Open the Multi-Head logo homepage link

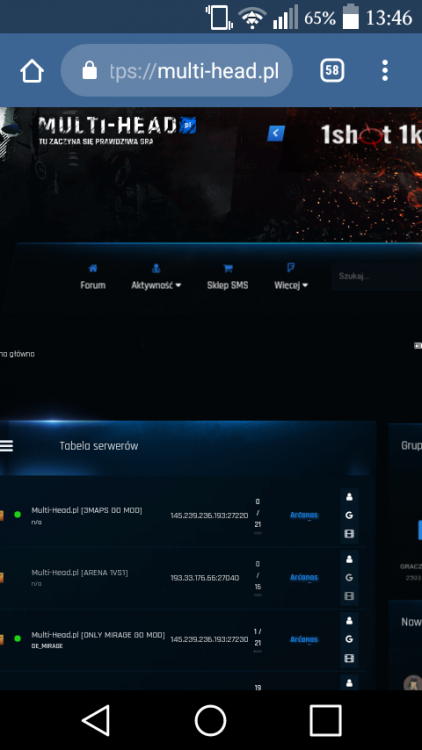coord(117,130)
